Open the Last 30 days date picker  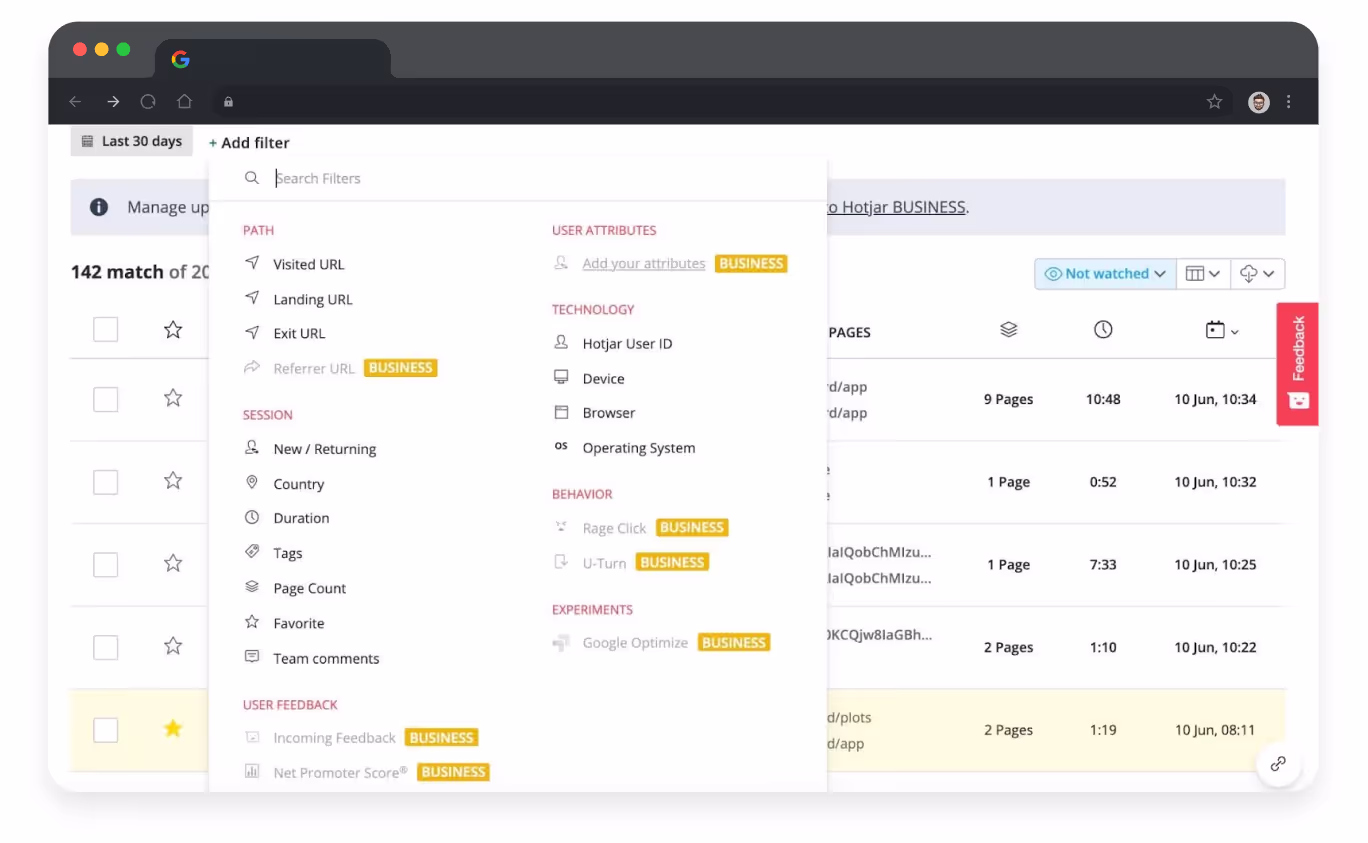pos(132,141)
